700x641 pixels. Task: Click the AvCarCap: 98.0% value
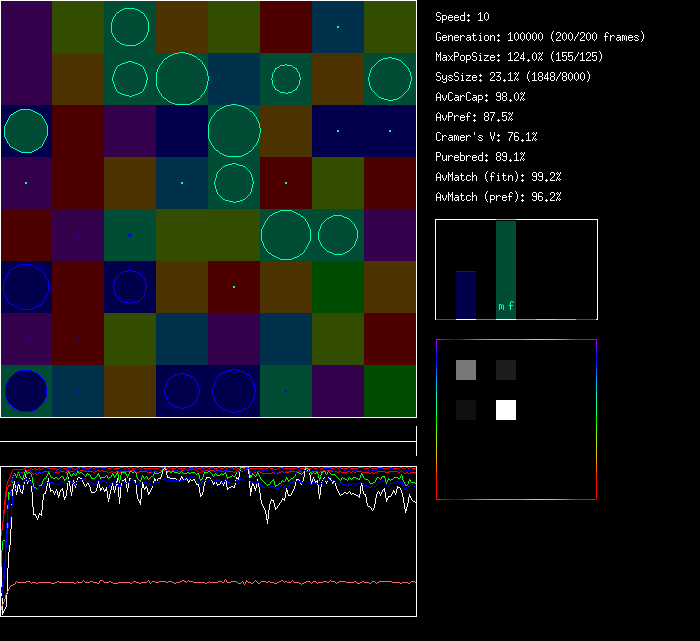pos(480,97)
